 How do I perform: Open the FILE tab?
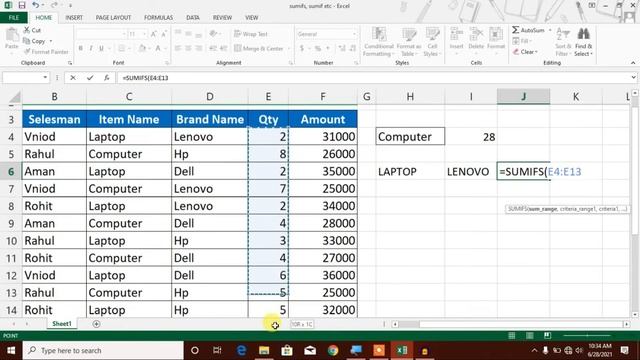14,18
